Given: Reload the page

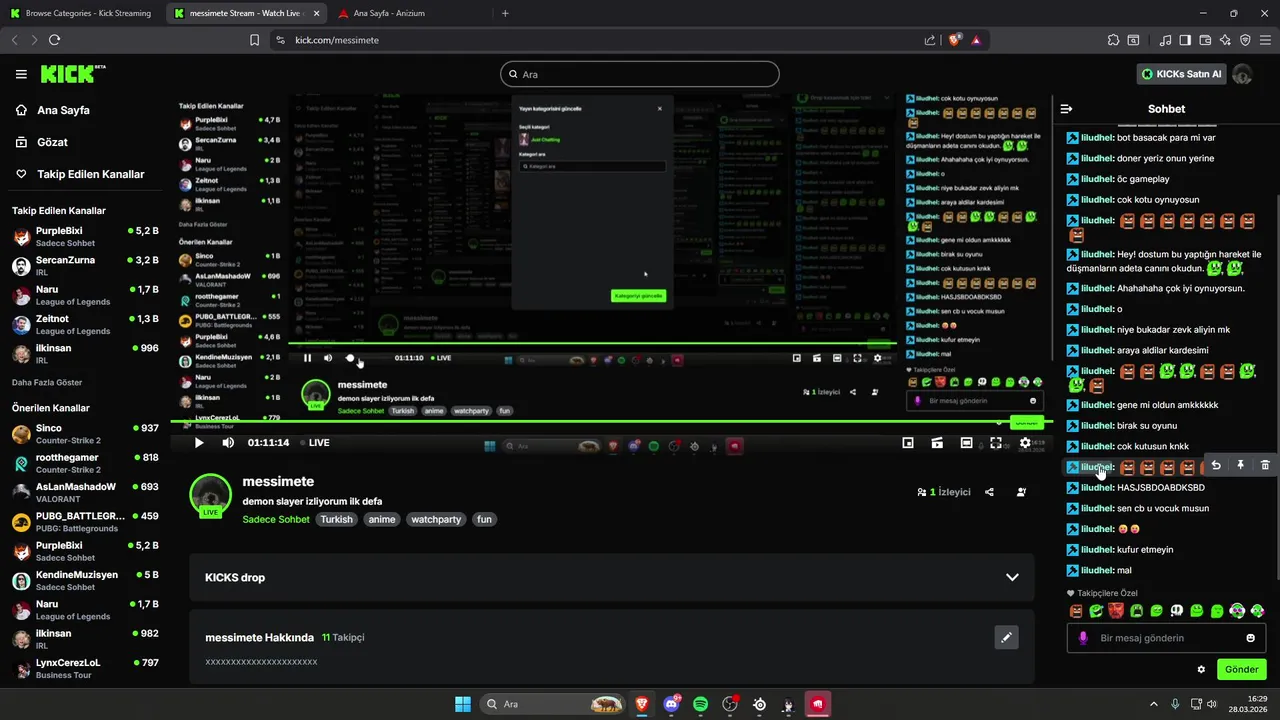Looking at the screenshot, I should click(x=54, y=40).
